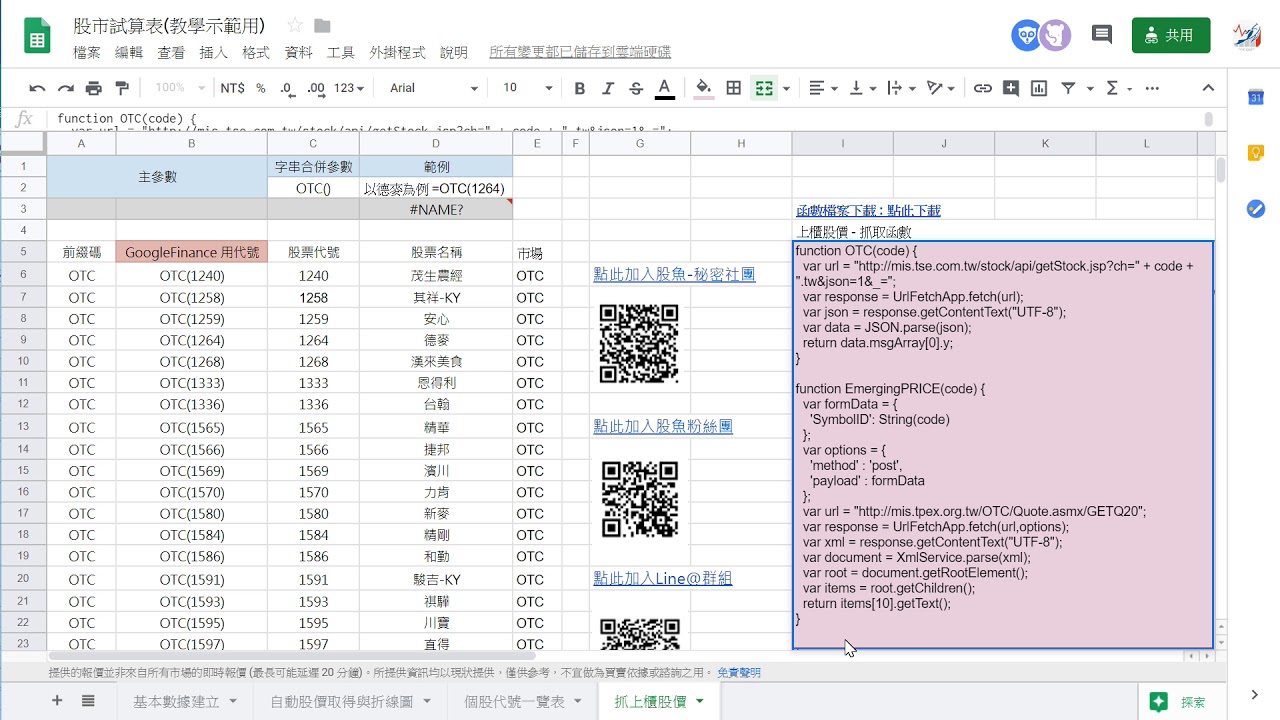Click the redo arrow icon
1280x720 pixels.
click(x=66, y=88)
